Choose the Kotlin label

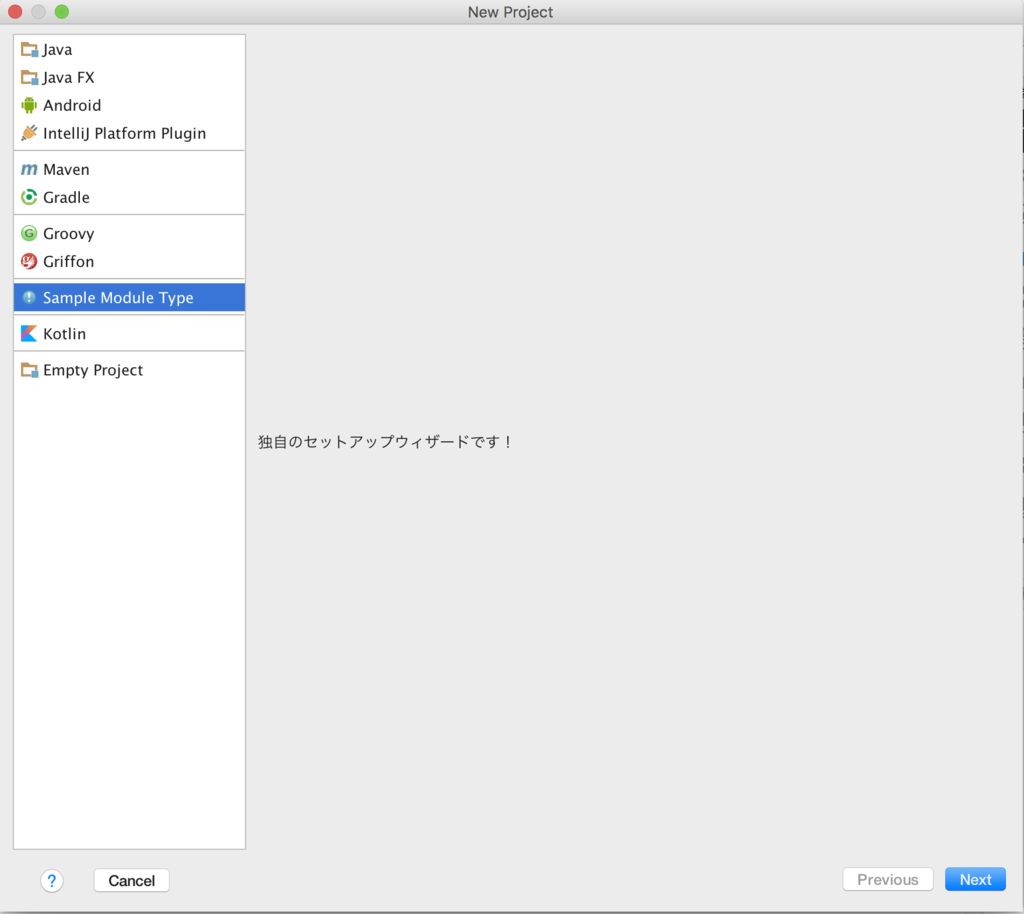click(64, 334)
